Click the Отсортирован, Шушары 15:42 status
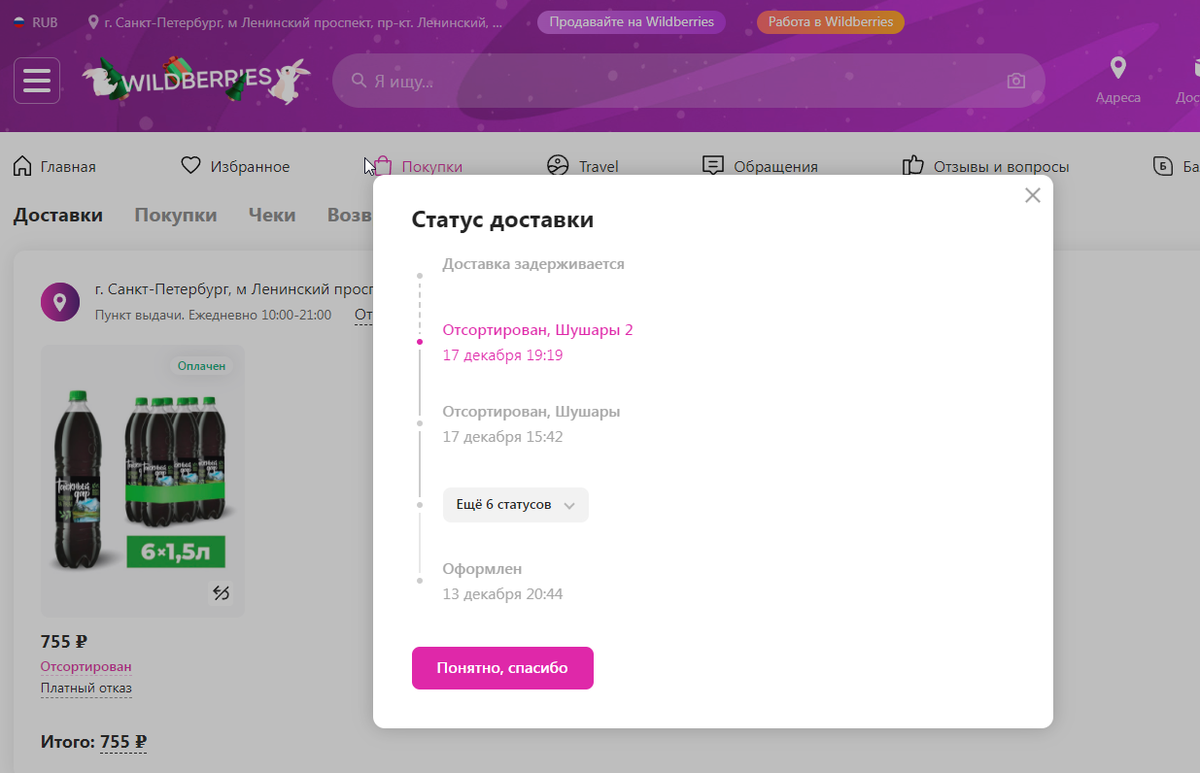Screen dimensions: 1200x773 coord(531,412)
